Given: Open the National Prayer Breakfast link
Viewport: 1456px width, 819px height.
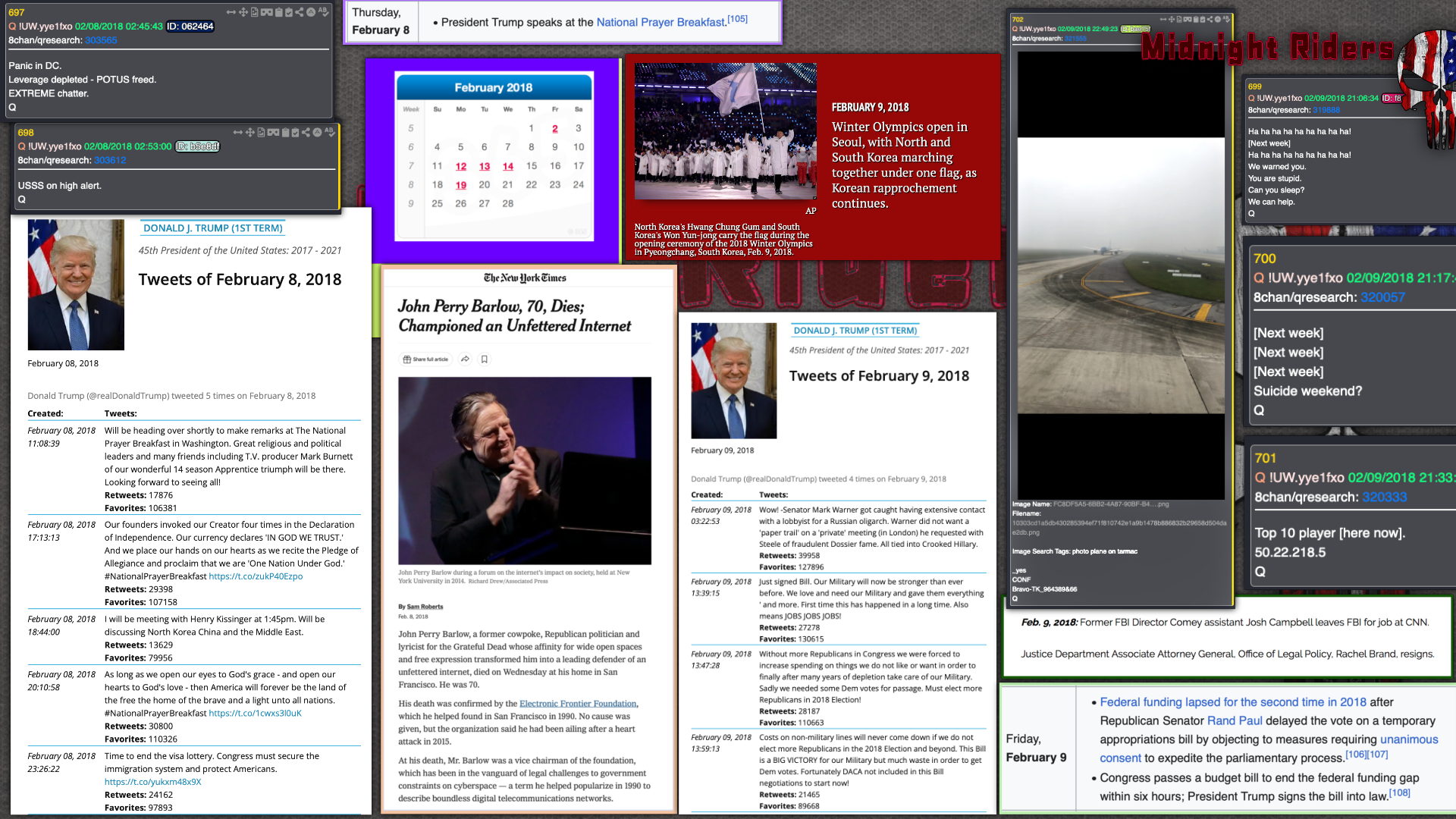Looking at the screenshot, I should coord(661,22).
